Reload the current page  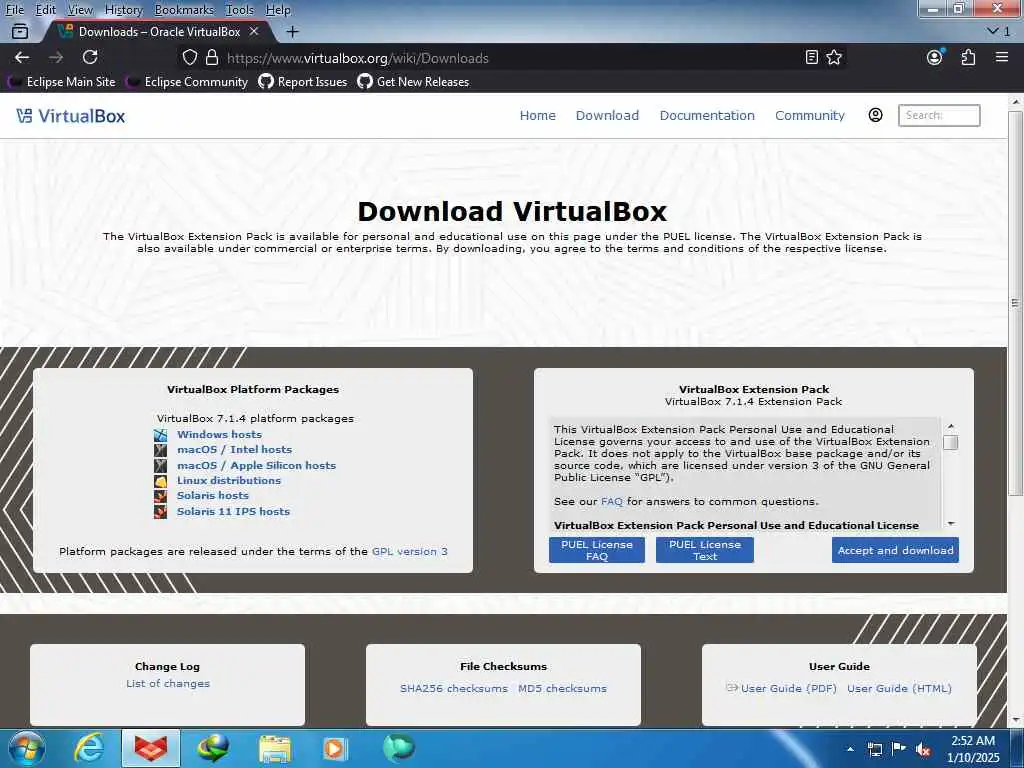pos(90,57)
